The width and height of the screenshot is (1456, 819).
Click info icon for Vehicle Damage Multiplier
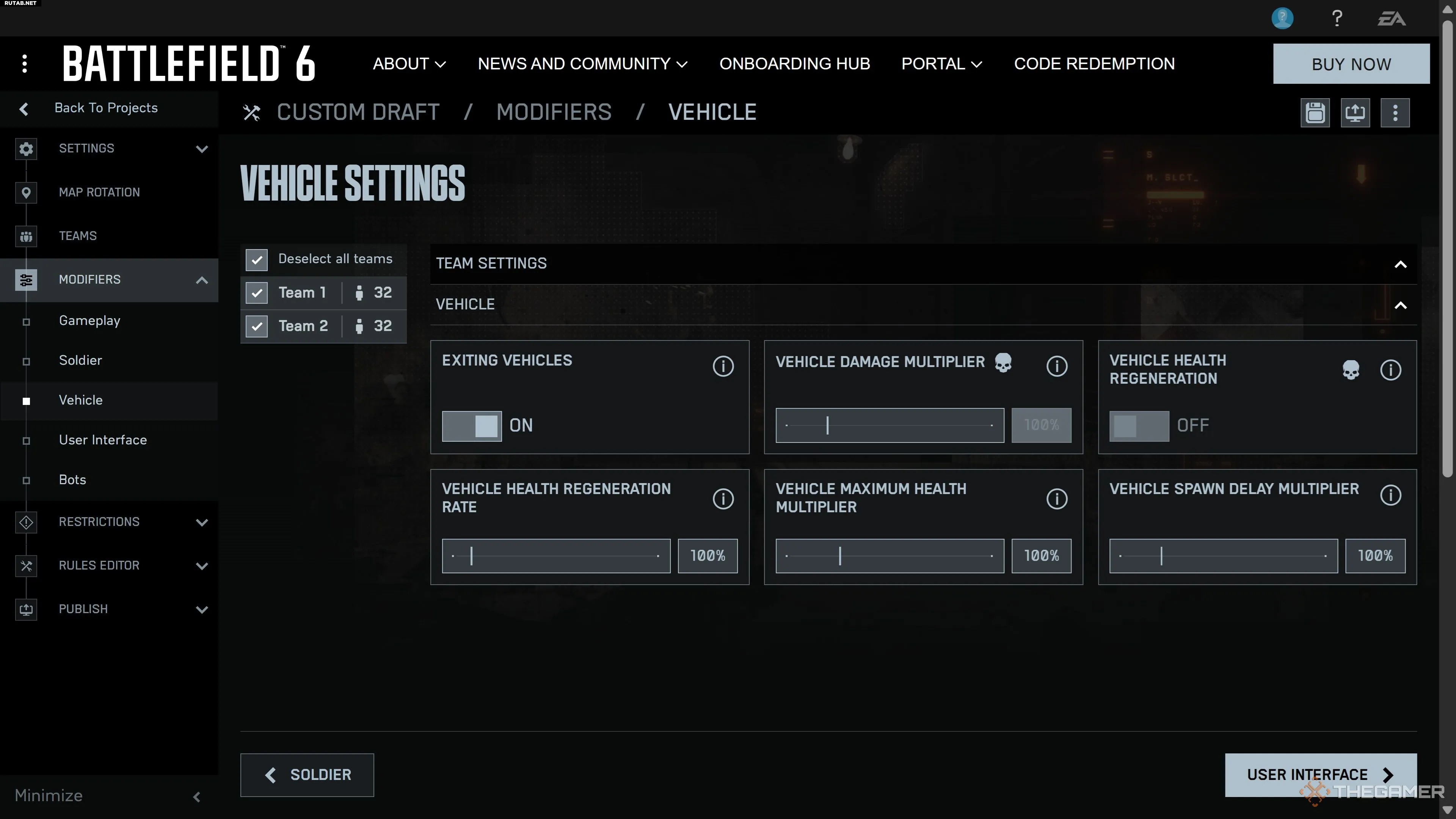point(1056,366)
